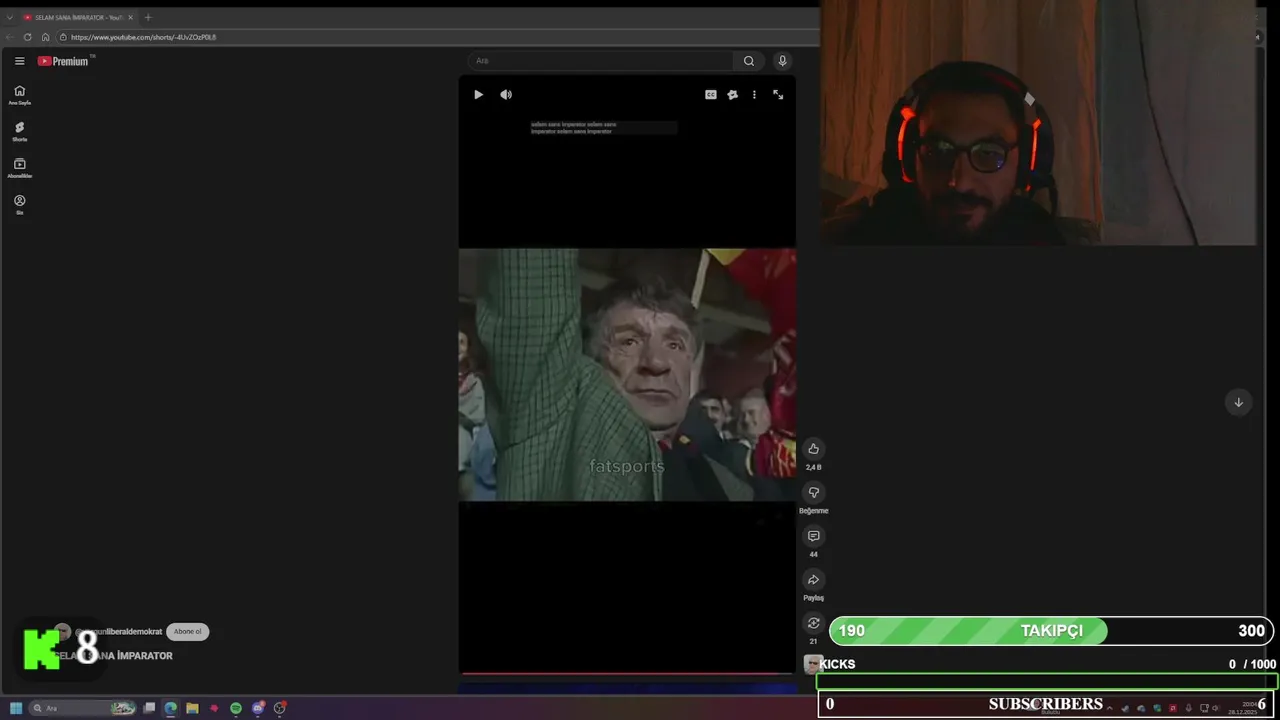Open the channel name beside Abone ol
The height and width of the screenshot is (720, 1280).
pyautogui.click(x=118, y=632)
